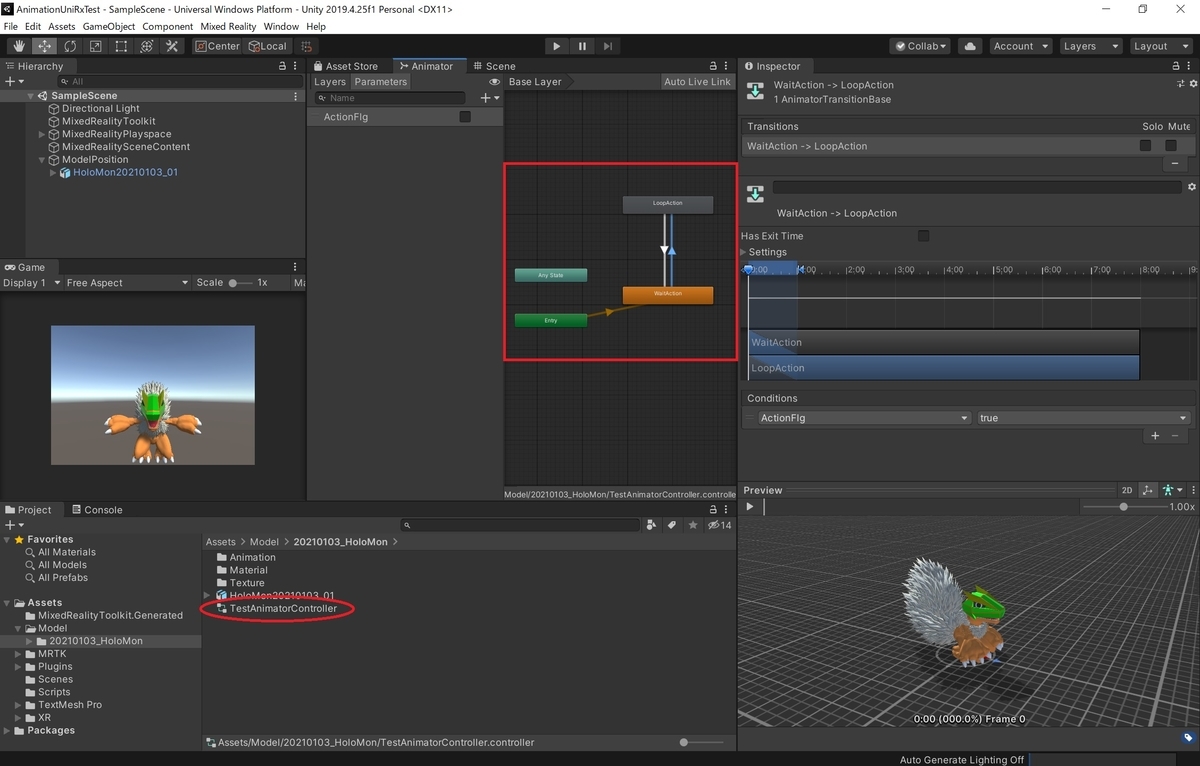
Task: Toggle ActionFlg parameter checkbox
Action: coord(465,117)
